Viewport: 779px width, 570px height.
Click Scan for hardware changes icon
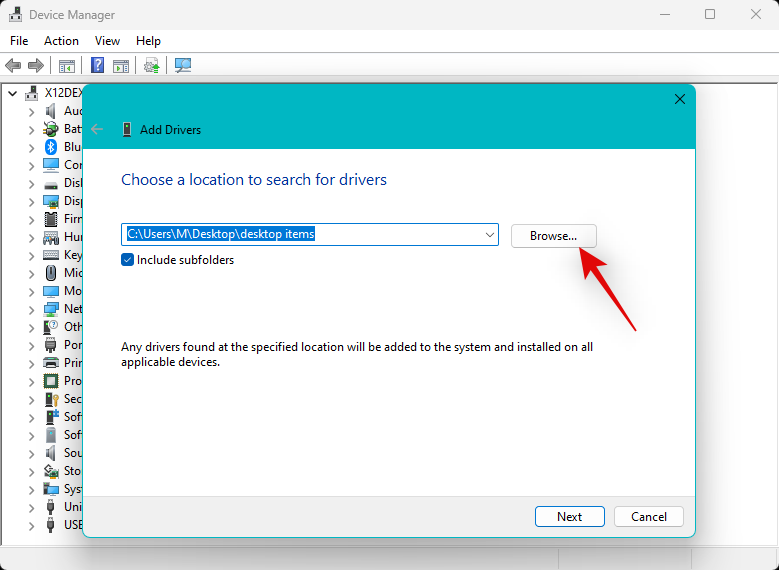183,65
